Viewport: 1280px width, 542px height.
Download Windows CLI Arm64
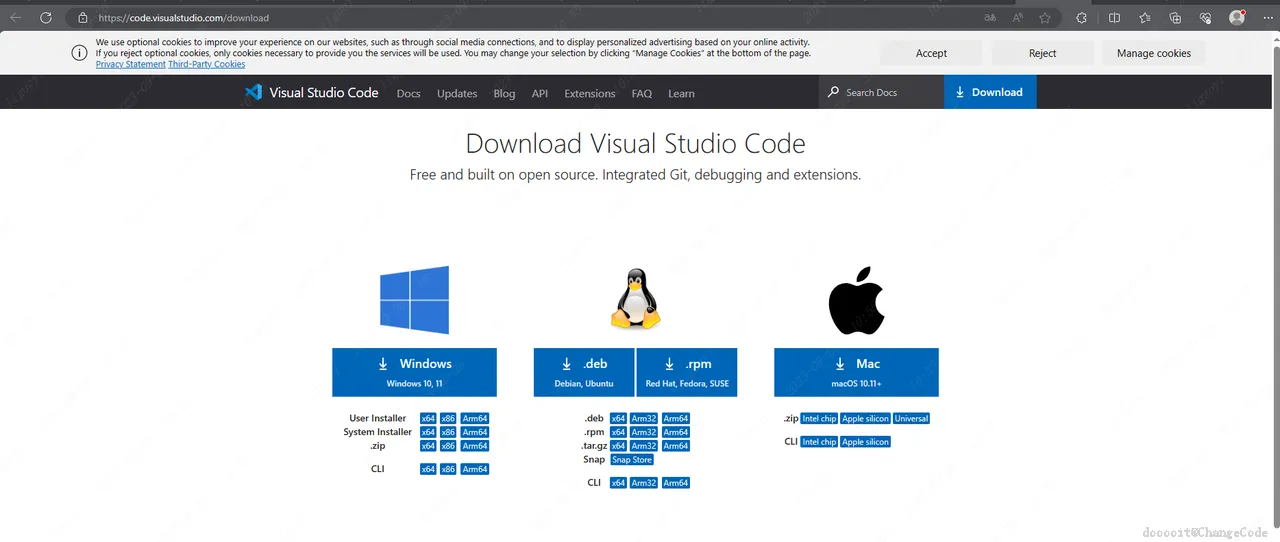475,469
